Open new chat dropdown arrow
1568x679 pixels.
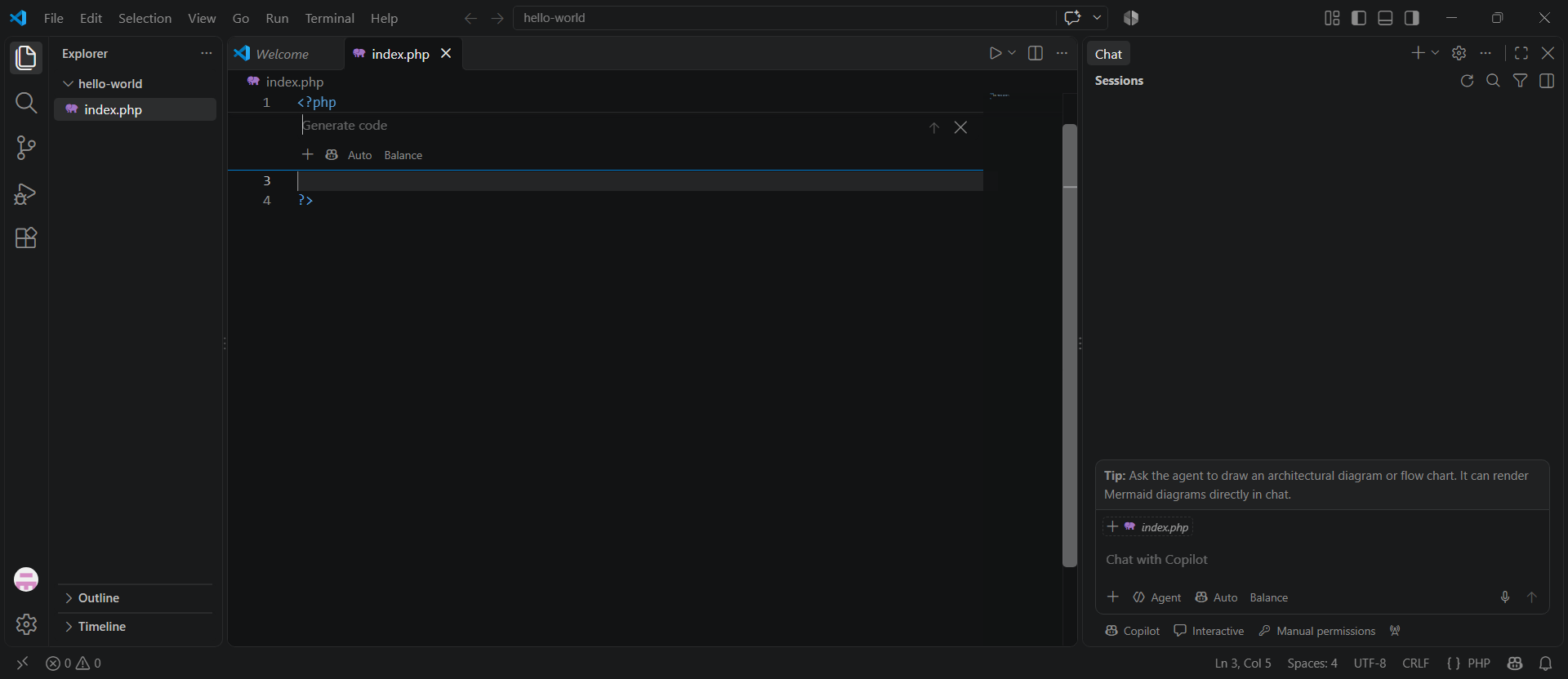tap(1436, 53)
